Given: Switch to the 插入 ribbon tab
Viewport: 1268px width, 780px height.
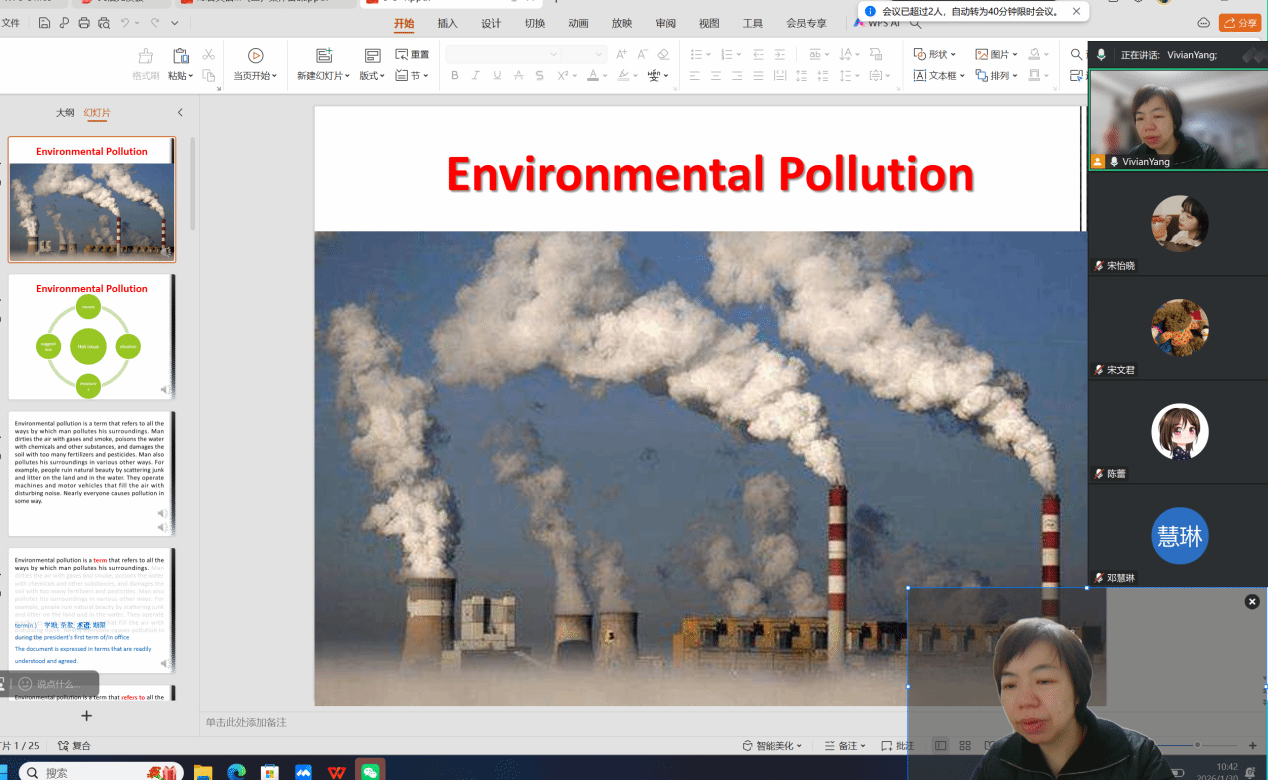Looking at the screenshot, I should click(x=447, y=23).
